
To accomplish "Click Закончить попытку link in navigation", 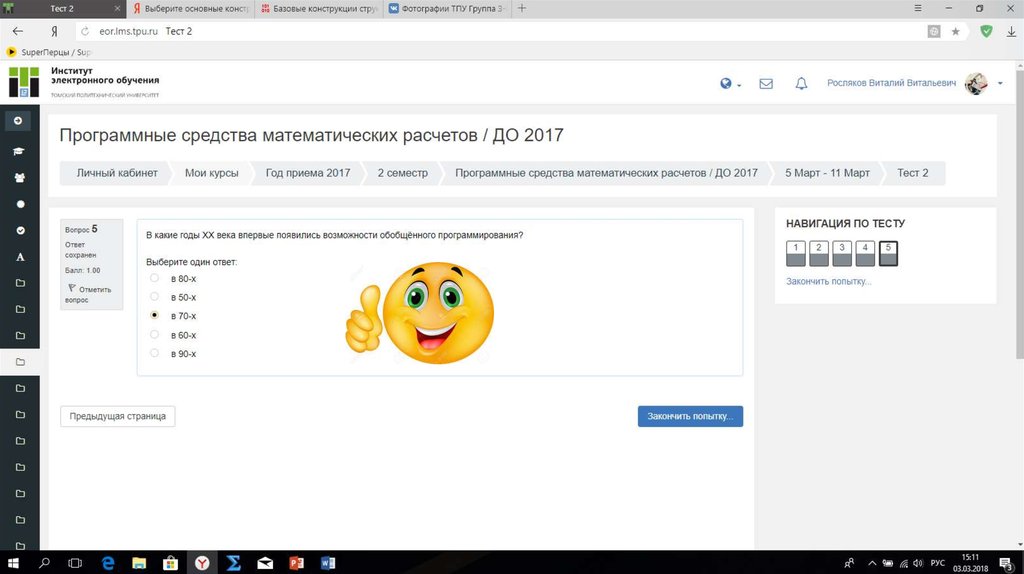I will (x=828, y=281).
